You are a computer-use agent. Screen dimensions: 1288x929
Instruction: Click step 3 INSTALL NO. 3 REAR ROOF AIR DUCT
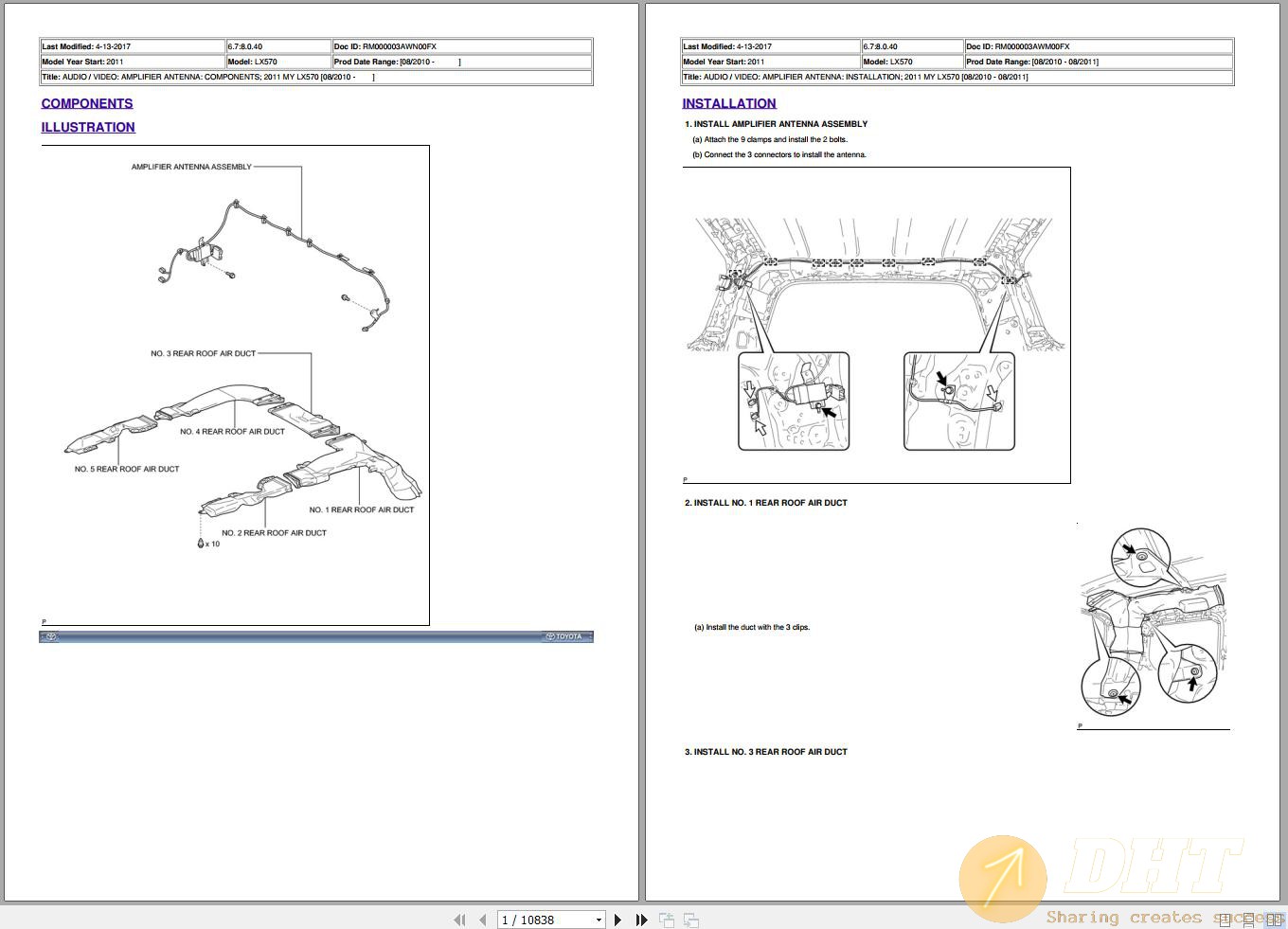click(766, 752)
